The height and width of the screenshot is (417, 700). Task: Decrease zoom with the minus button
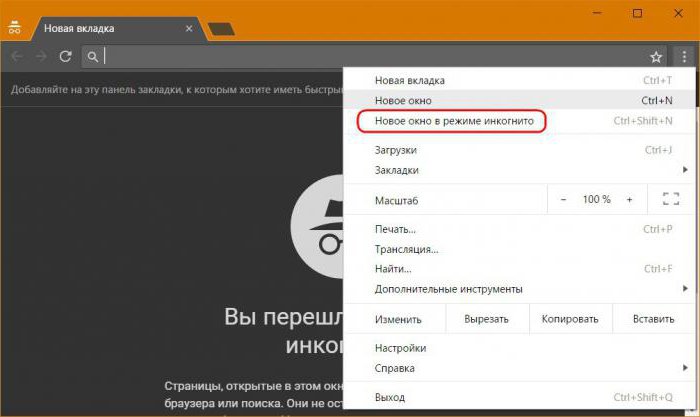click(x=563, y=200)
